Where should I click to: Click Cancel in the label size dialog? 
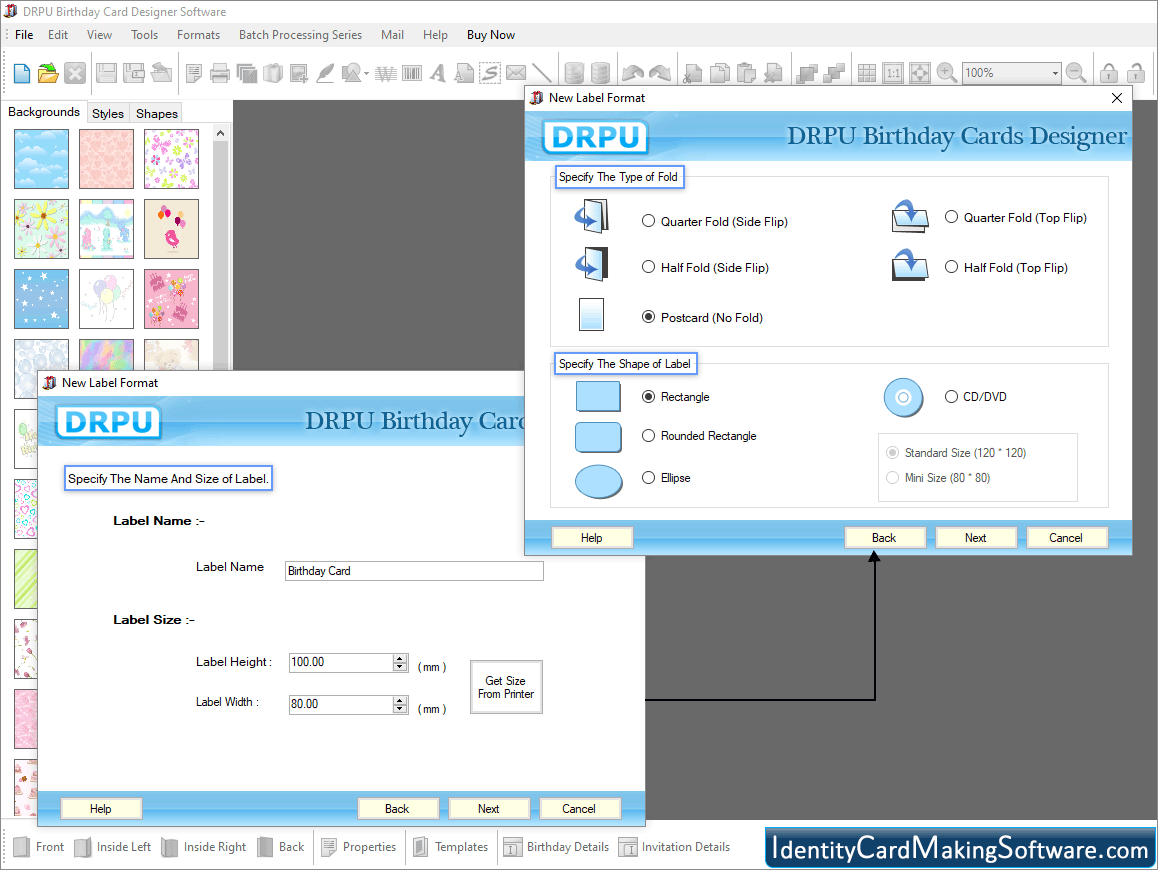(579, 809)
